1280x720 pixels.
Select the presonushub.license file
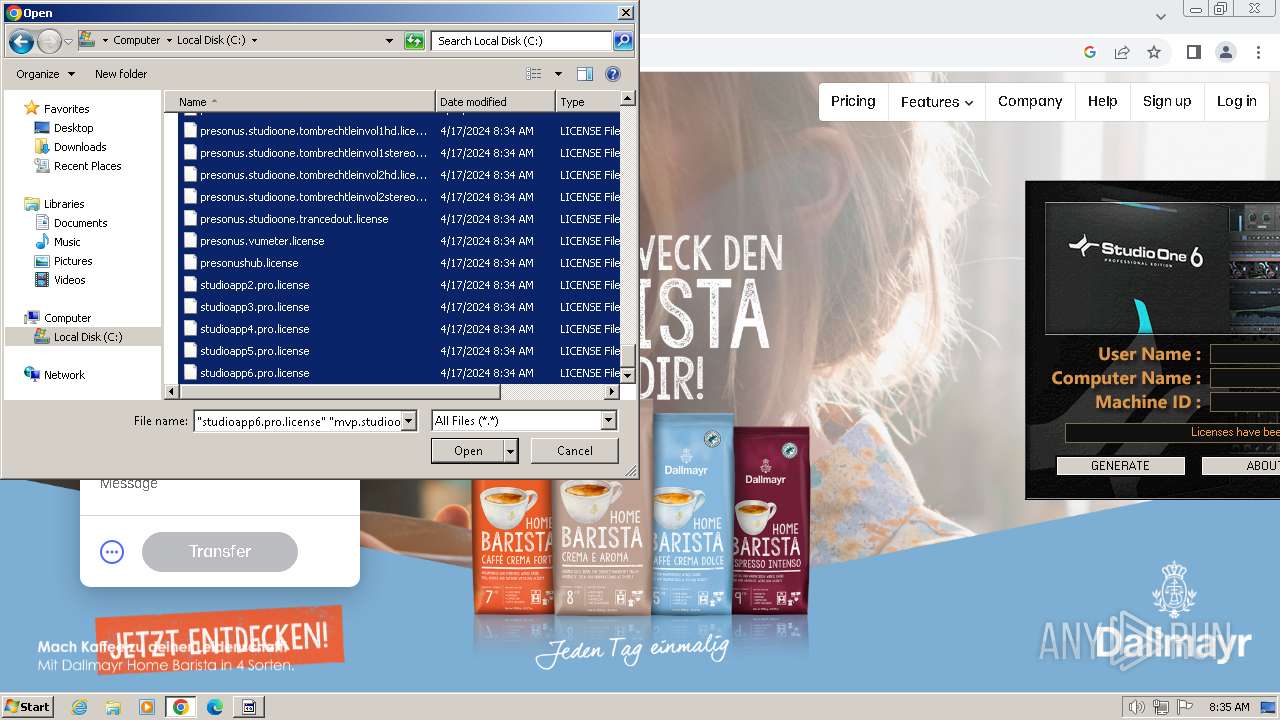(249, 263)
